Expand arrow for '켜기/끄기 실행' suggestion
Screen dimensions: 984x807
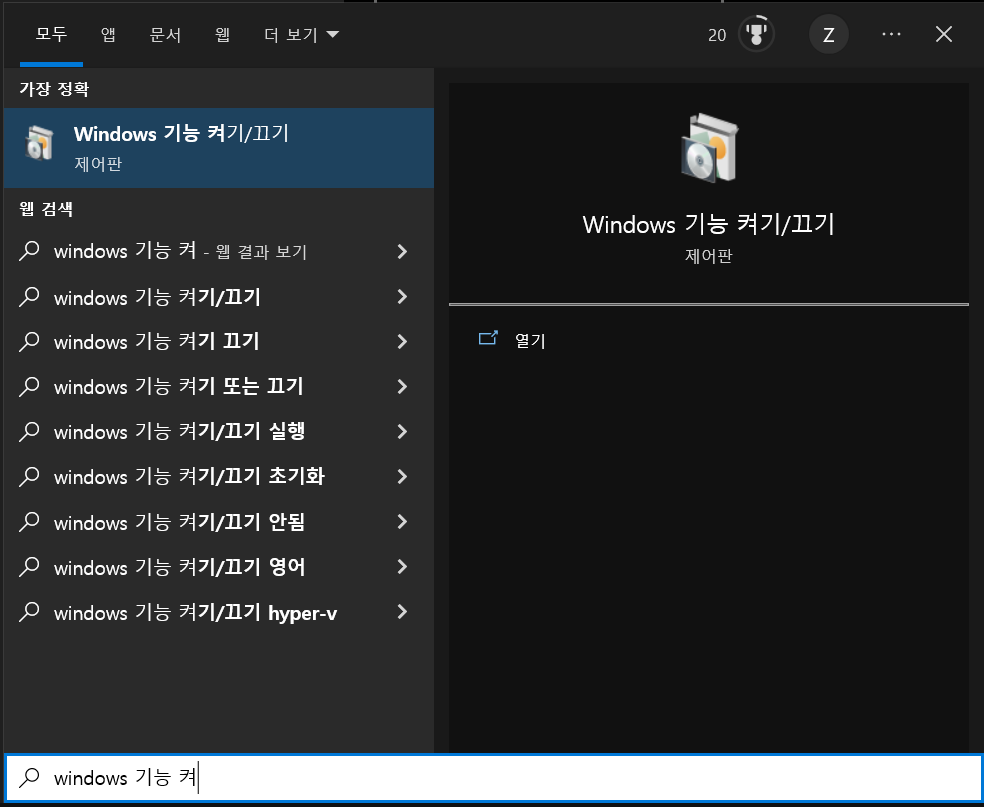[402, 431]
